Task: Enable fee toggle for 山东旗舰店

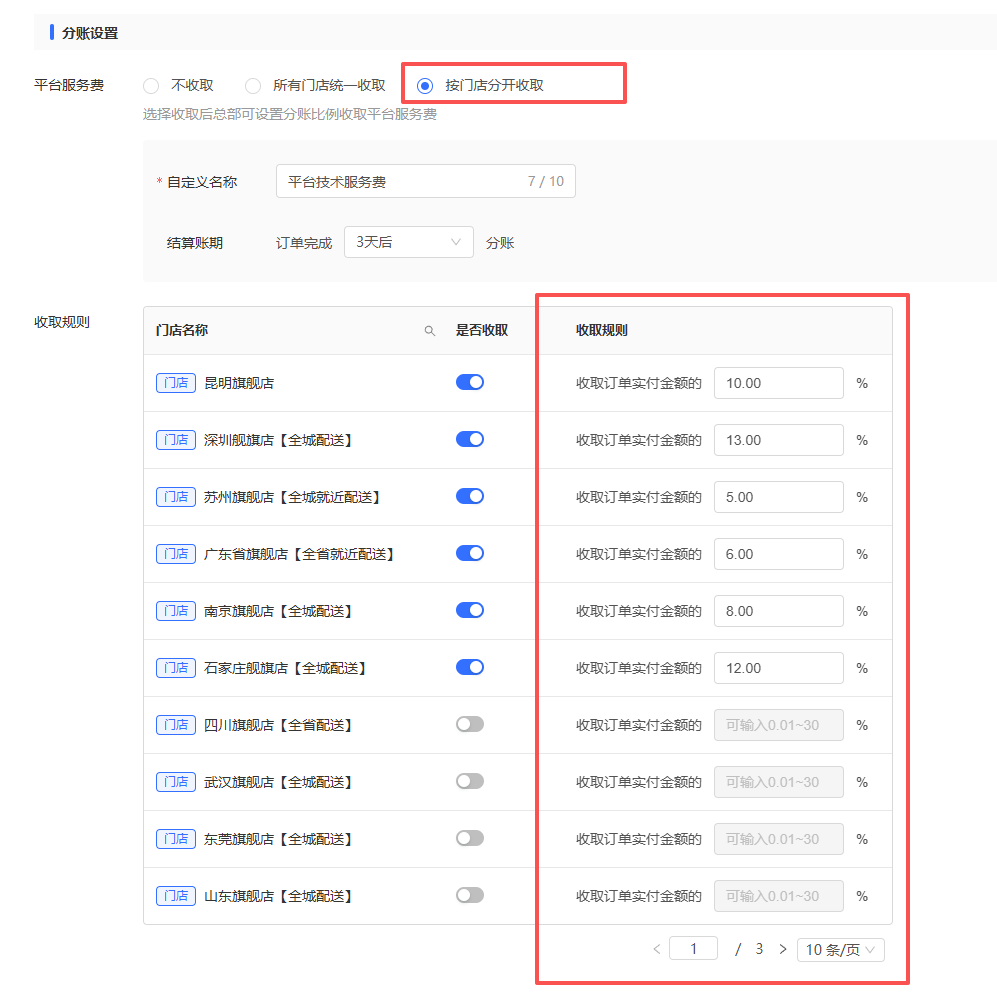Action: click(x=469, y=895)
